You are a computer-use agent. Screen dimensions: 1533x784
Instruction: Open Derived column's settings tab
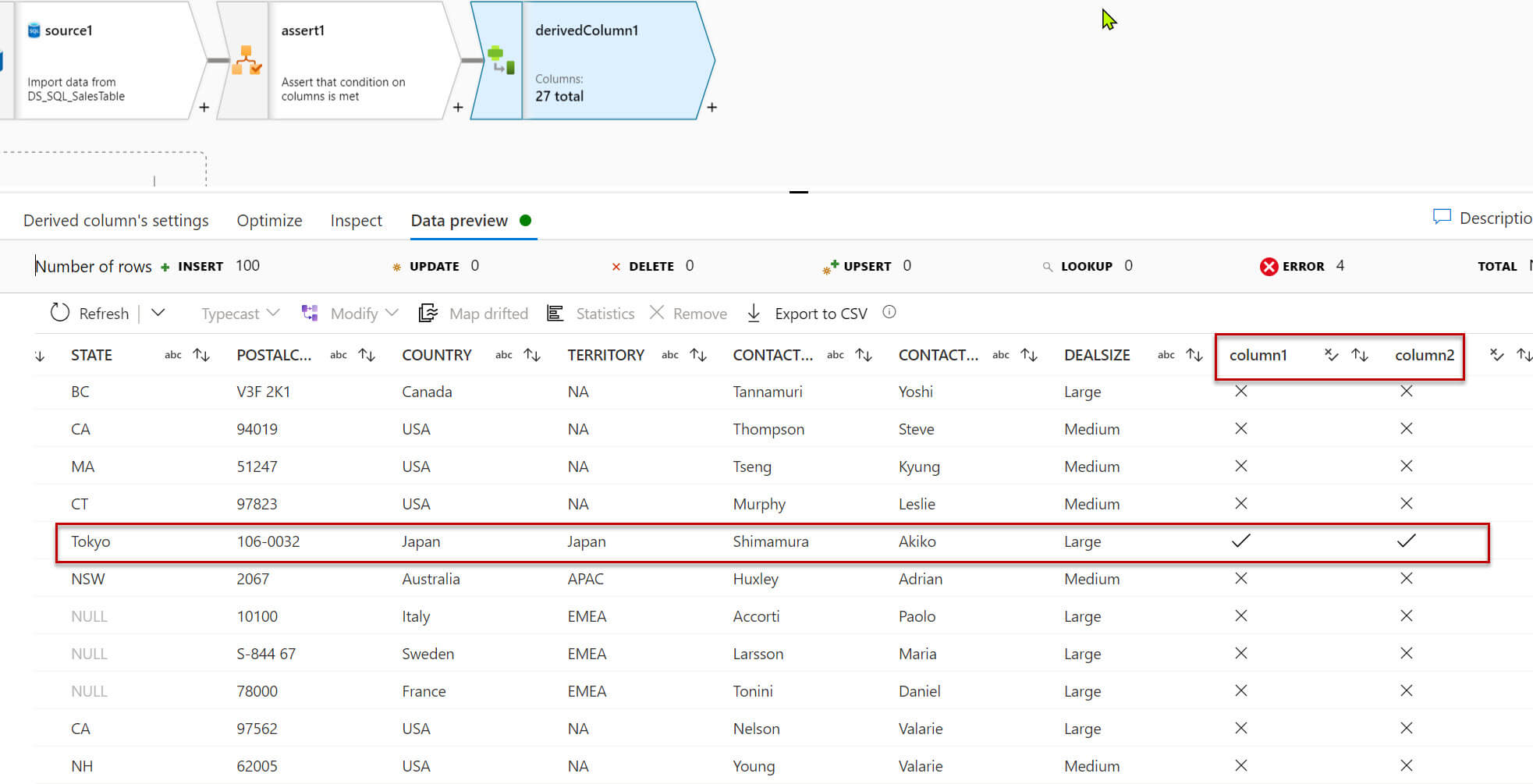click(x=116, y=221)
